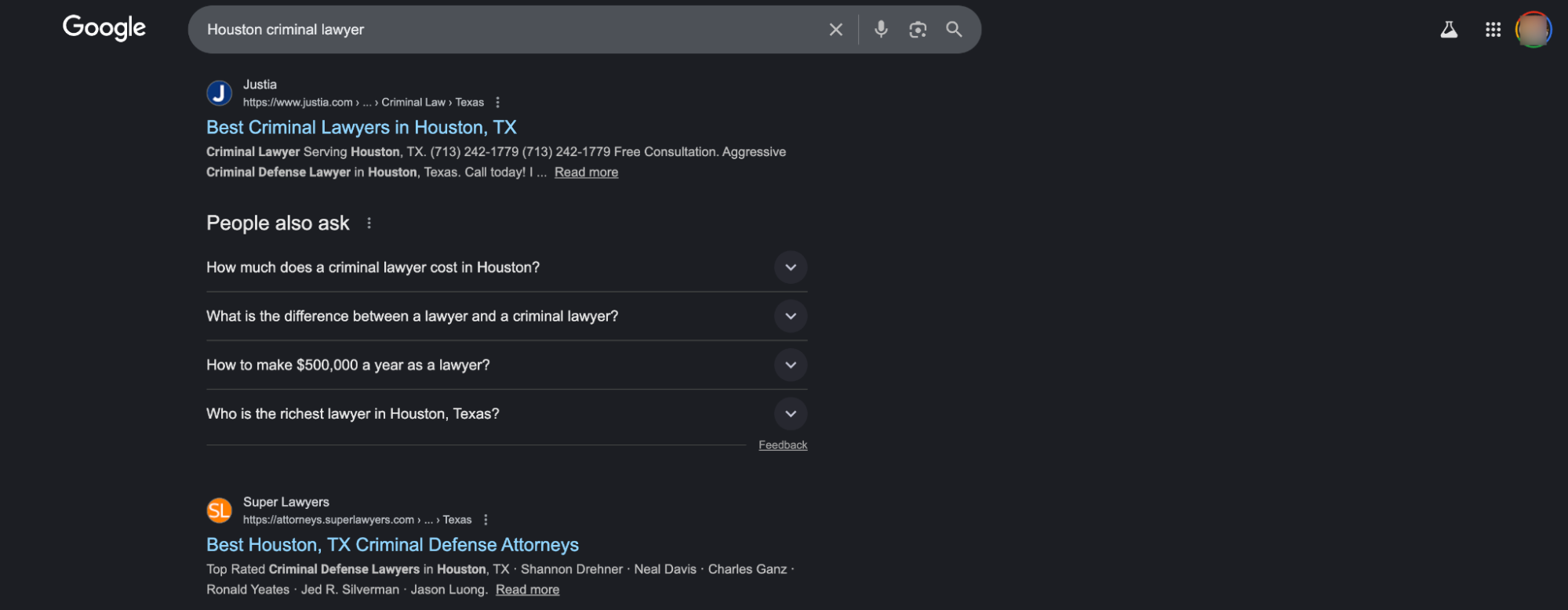Click the Google logo
The image size is (1568, 610).
[104, 27]
